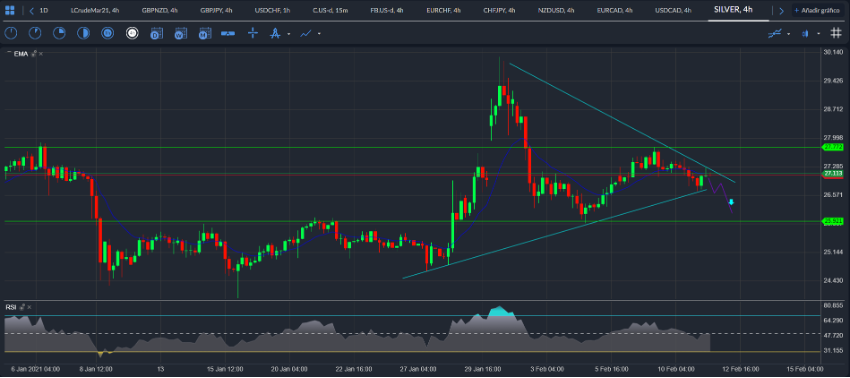
Task: Select the cyan down-arrow marker on chart
Action: click(731, 202)
